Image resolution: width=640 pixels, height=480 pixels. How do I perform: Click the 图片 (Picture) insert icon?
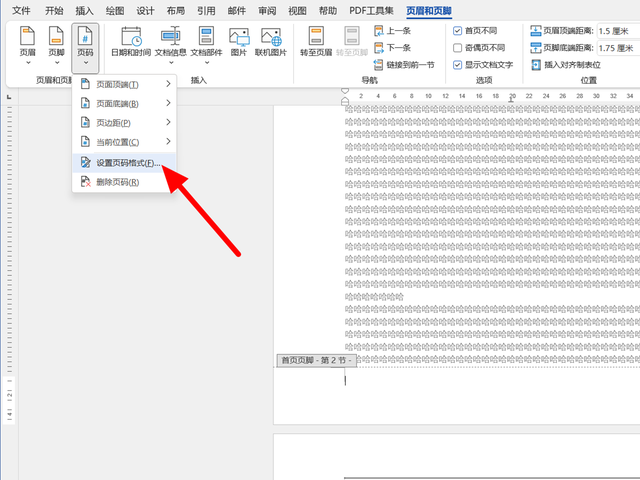(238, 44)
